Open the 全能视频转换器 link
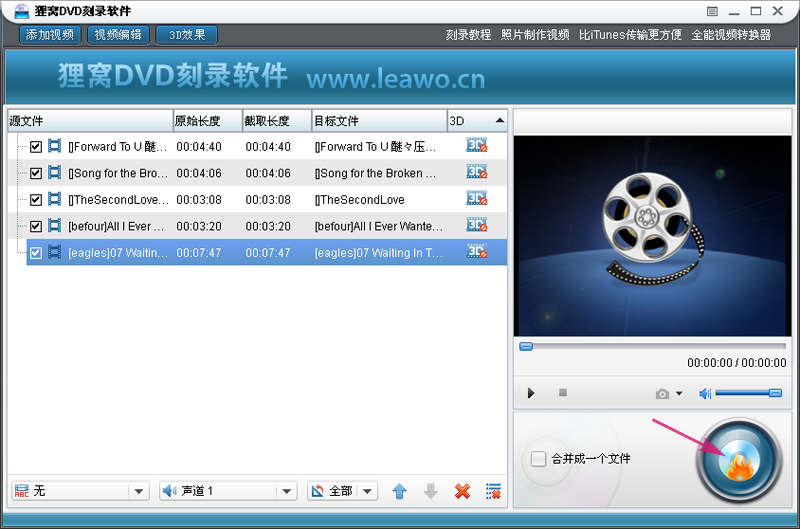The height and width of the screenshot is (529, 800). click(731, 35)
